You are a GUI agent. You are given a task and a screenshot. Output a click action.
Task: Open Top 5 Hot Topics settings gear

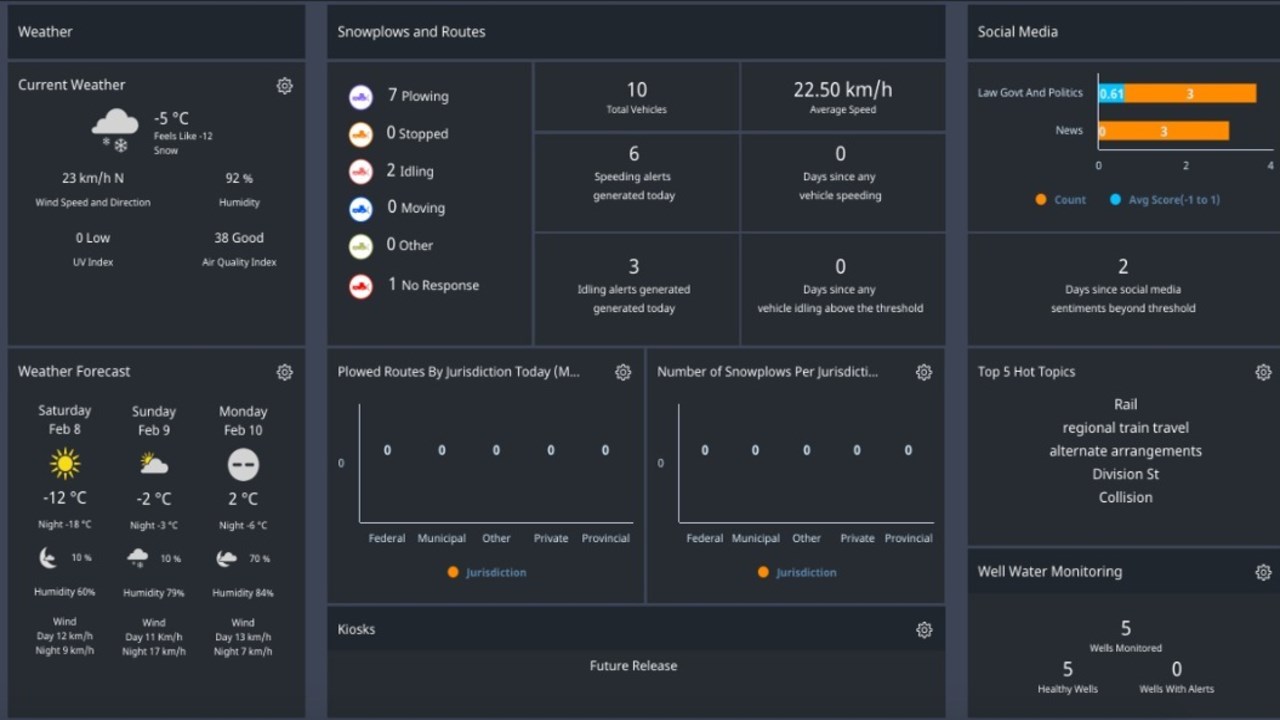click(1264, 372)
